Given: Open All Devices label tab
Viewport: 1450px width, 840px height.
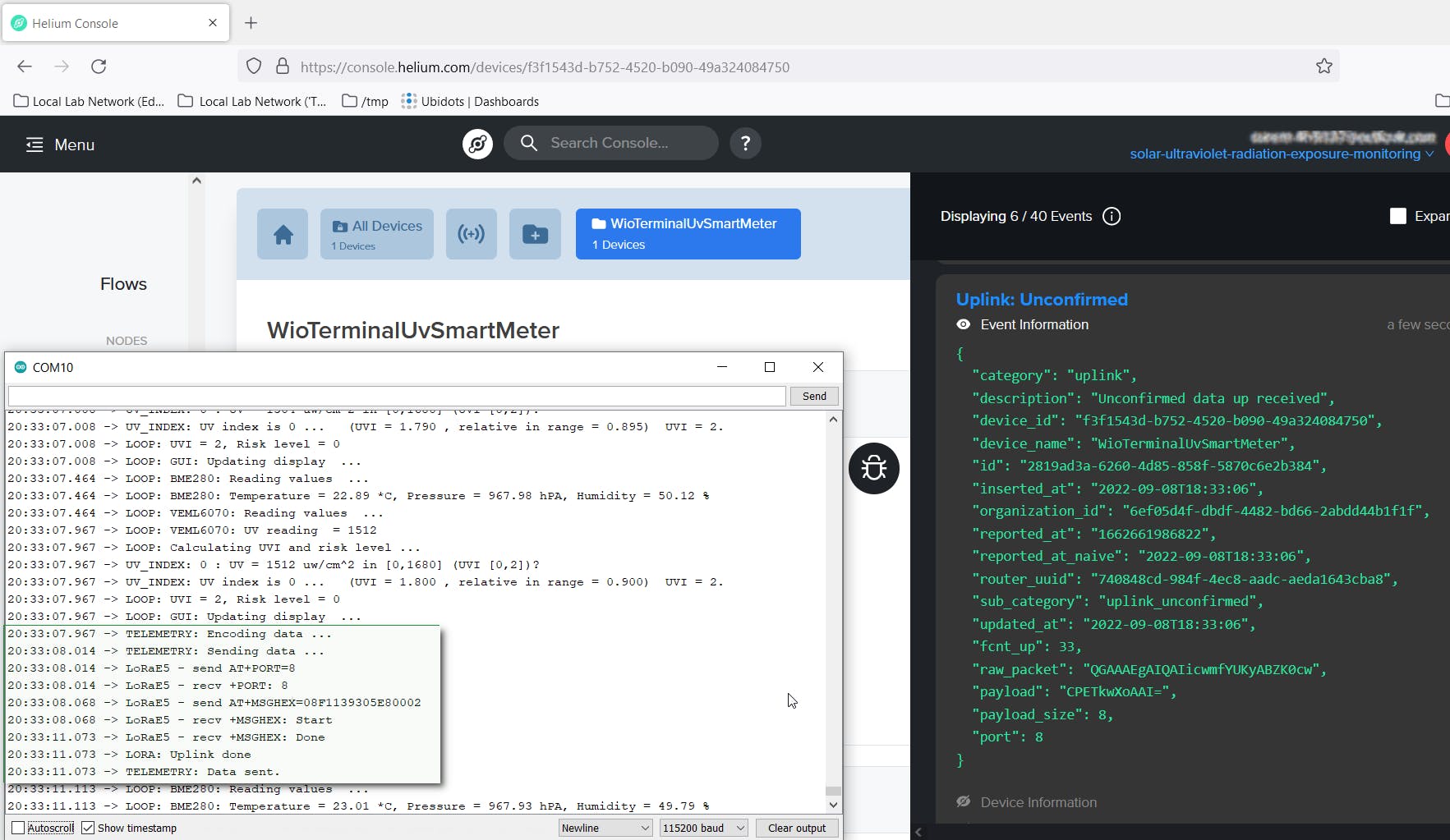Looking at the screenshot, I should (x=377, y=234).
